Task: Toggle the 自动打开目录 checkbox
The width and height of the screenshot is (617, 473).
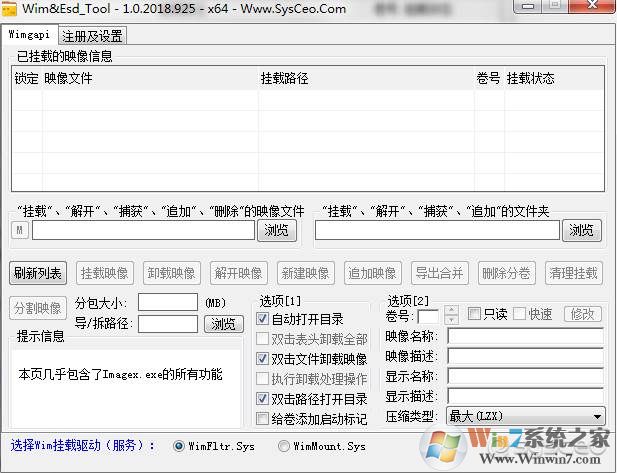Action: tap(264, 319)
